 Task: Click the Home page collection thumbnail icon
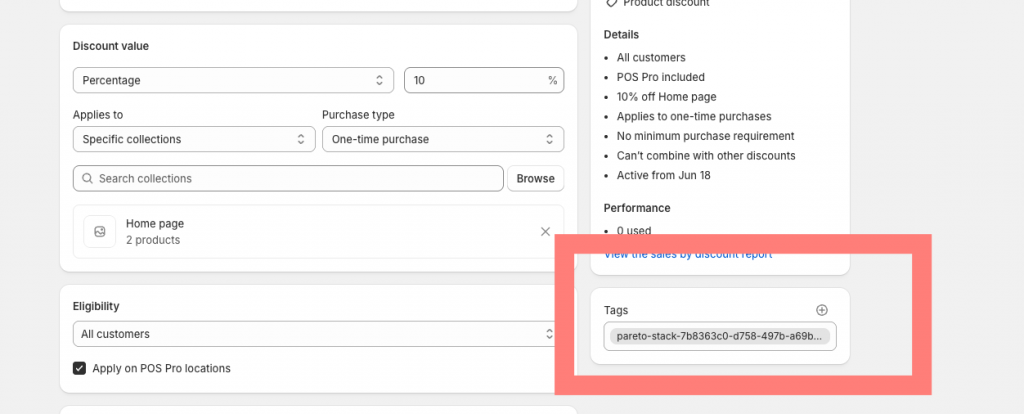[x=100, y=232]
